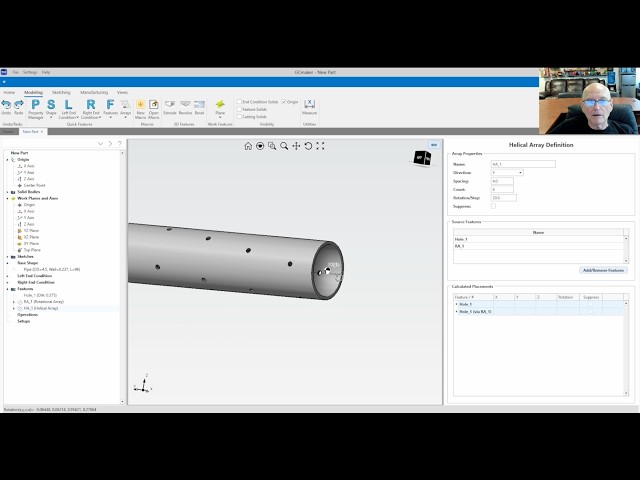Select the rotate view tool

pyautogui.click(x=308, y=146)
